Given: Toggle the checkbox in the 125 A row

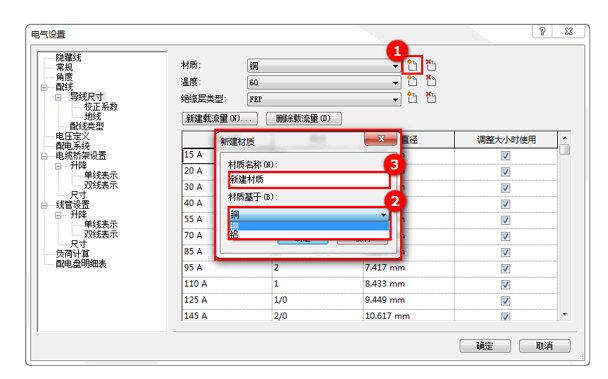Looking at the screenshot, I should (505, 301).
